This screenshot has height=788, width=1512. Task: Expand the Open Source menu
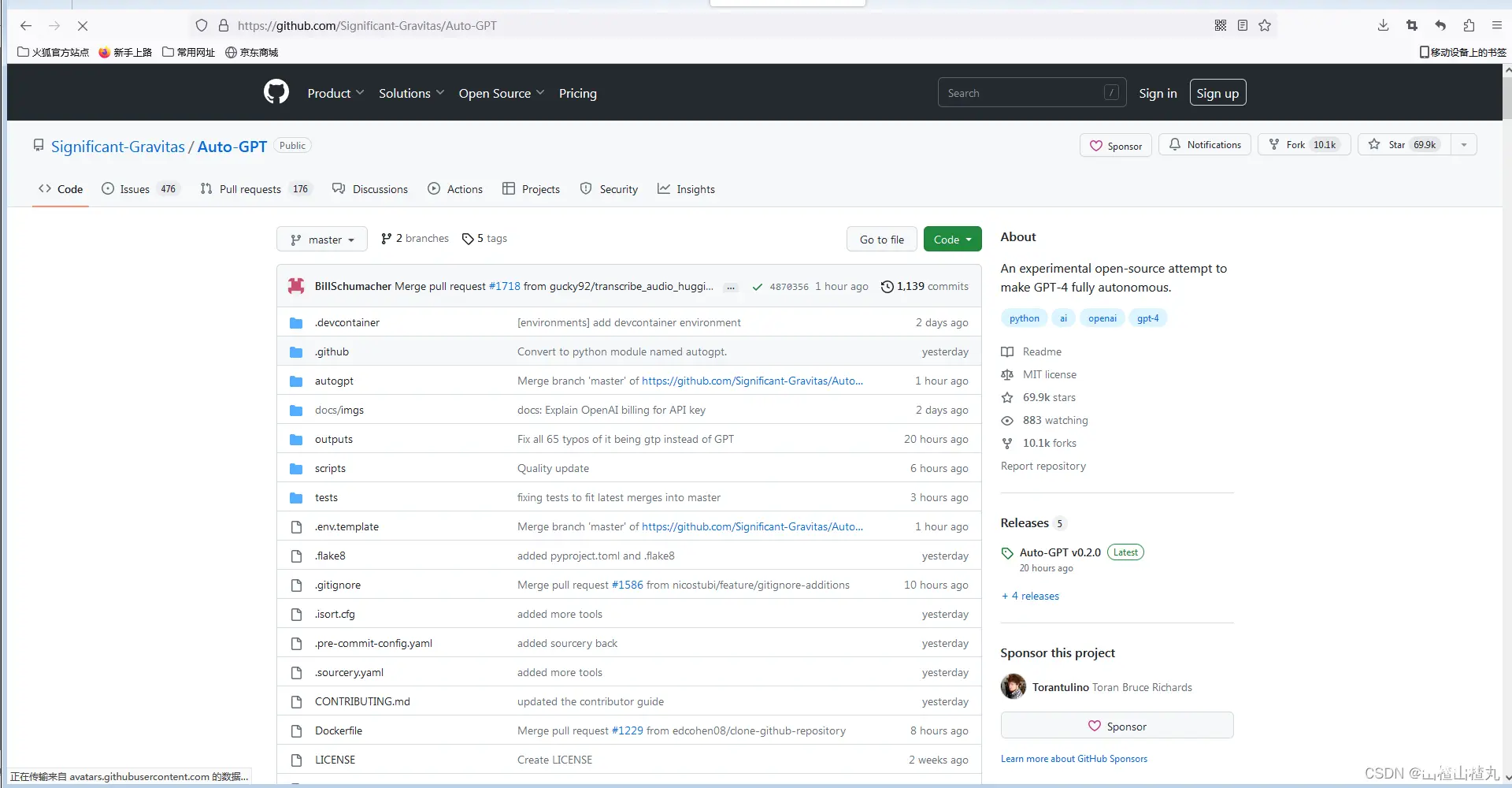pos(502,93)
